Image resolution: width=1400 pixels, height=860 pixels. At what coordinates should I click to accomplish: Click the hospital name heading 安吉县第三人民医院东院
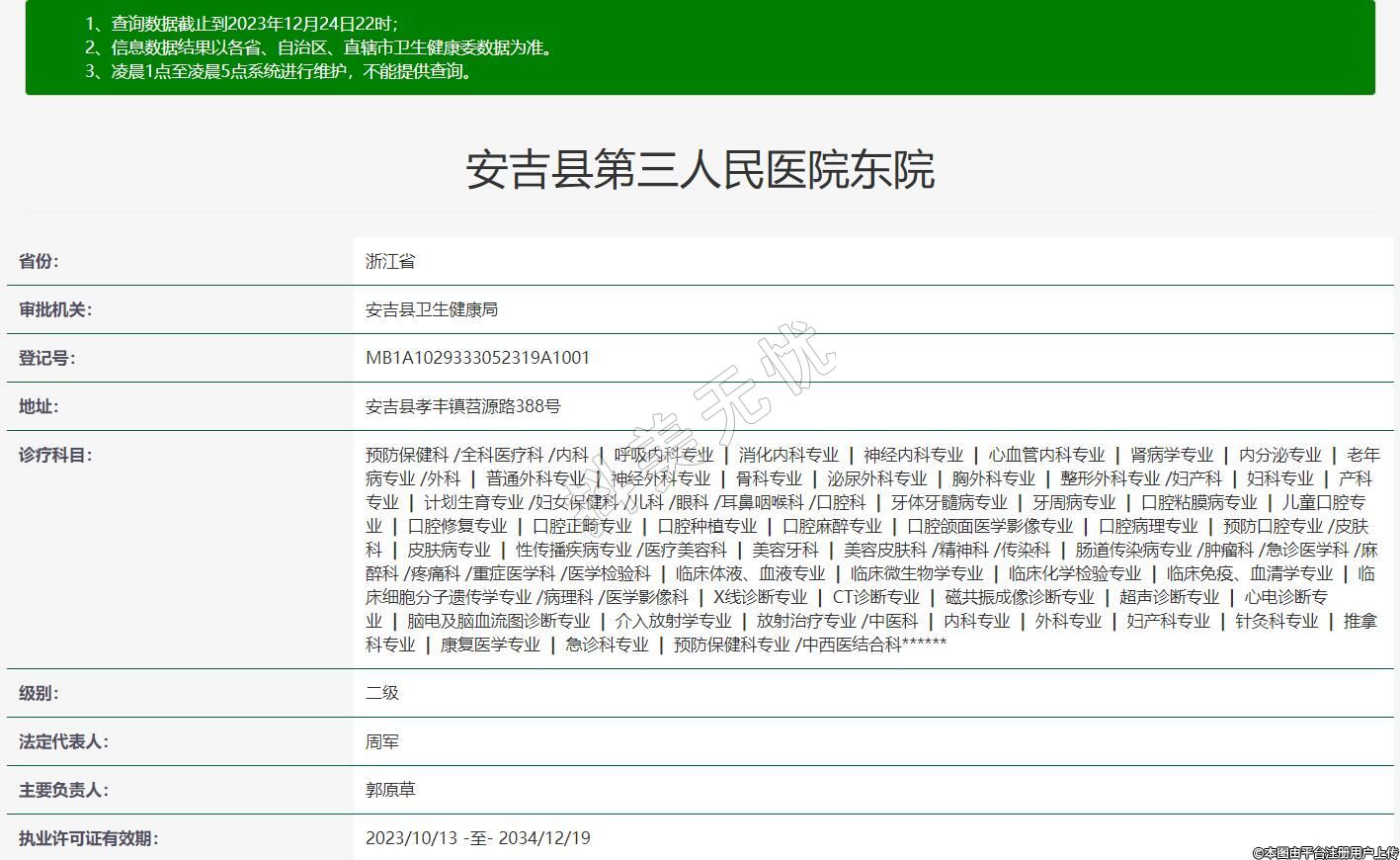pos(700,170)
